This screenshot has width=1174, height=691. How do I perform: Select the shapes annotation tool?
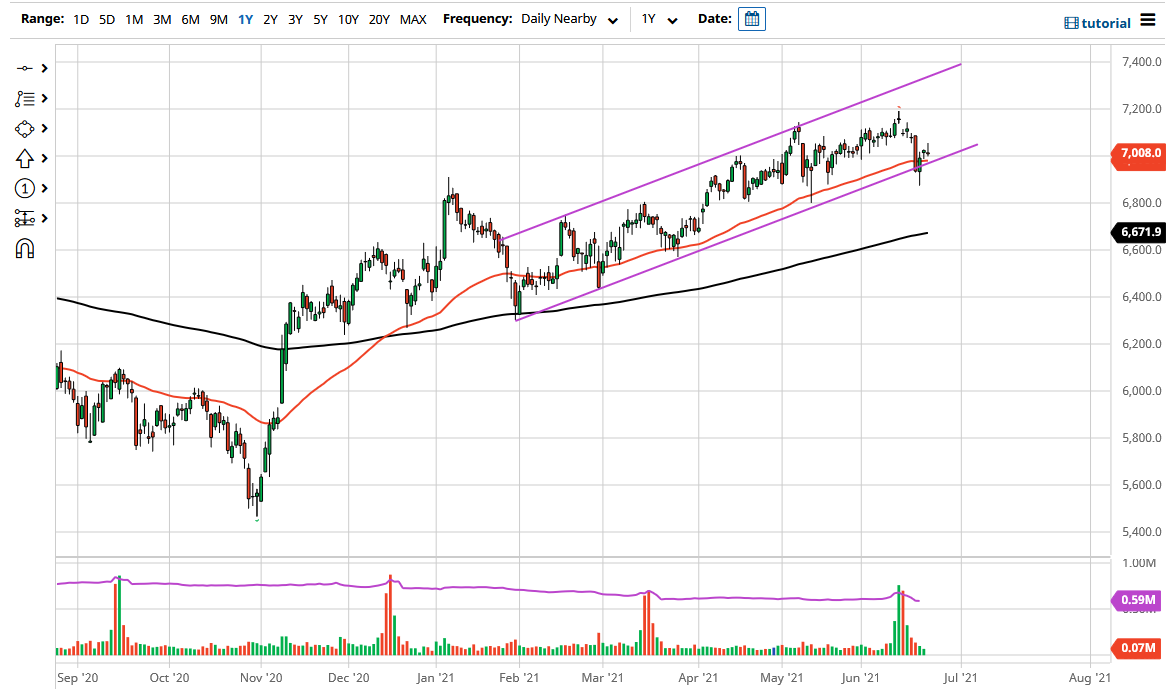pyautogui.click(x=24, y=128)
